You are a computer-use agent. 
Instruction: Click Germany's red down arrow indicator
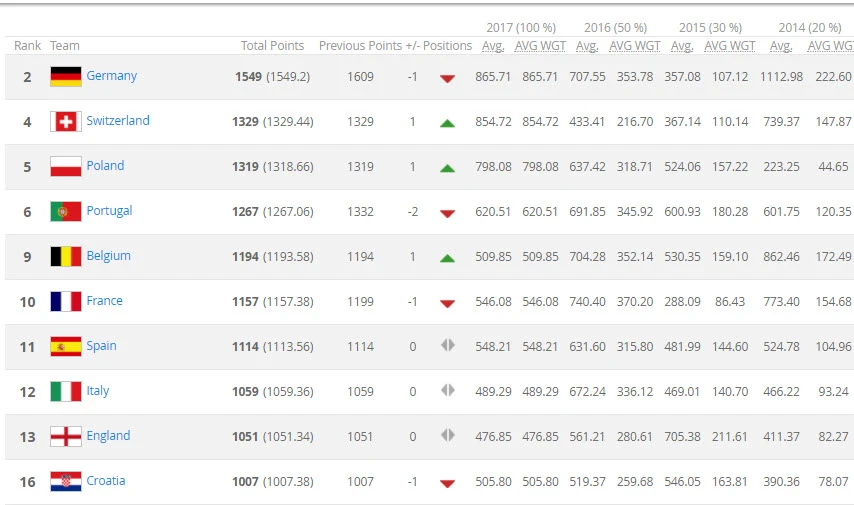tap(447, 78)
